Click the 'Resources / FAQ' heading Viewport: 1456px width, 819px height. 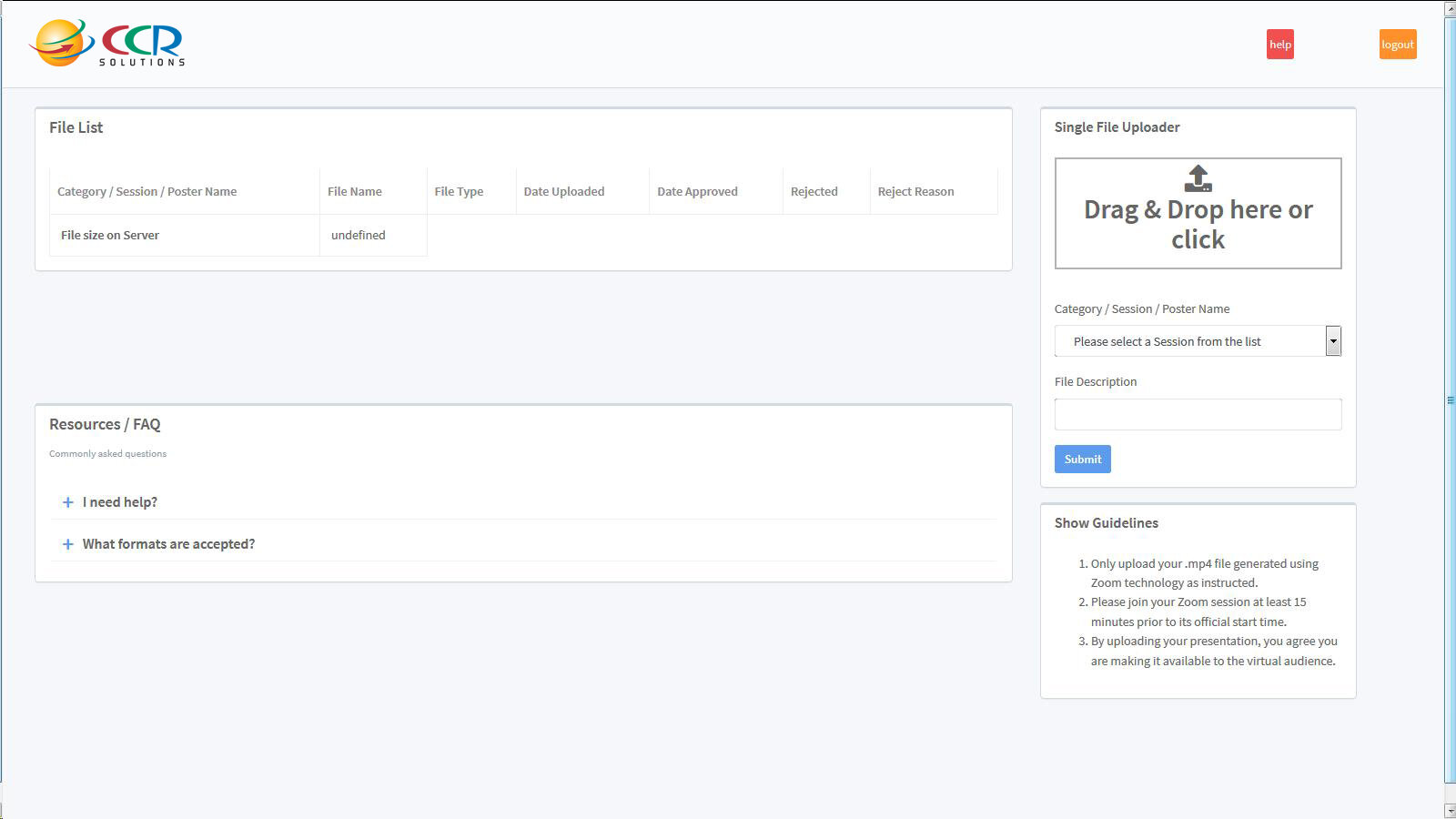point(105,424)
